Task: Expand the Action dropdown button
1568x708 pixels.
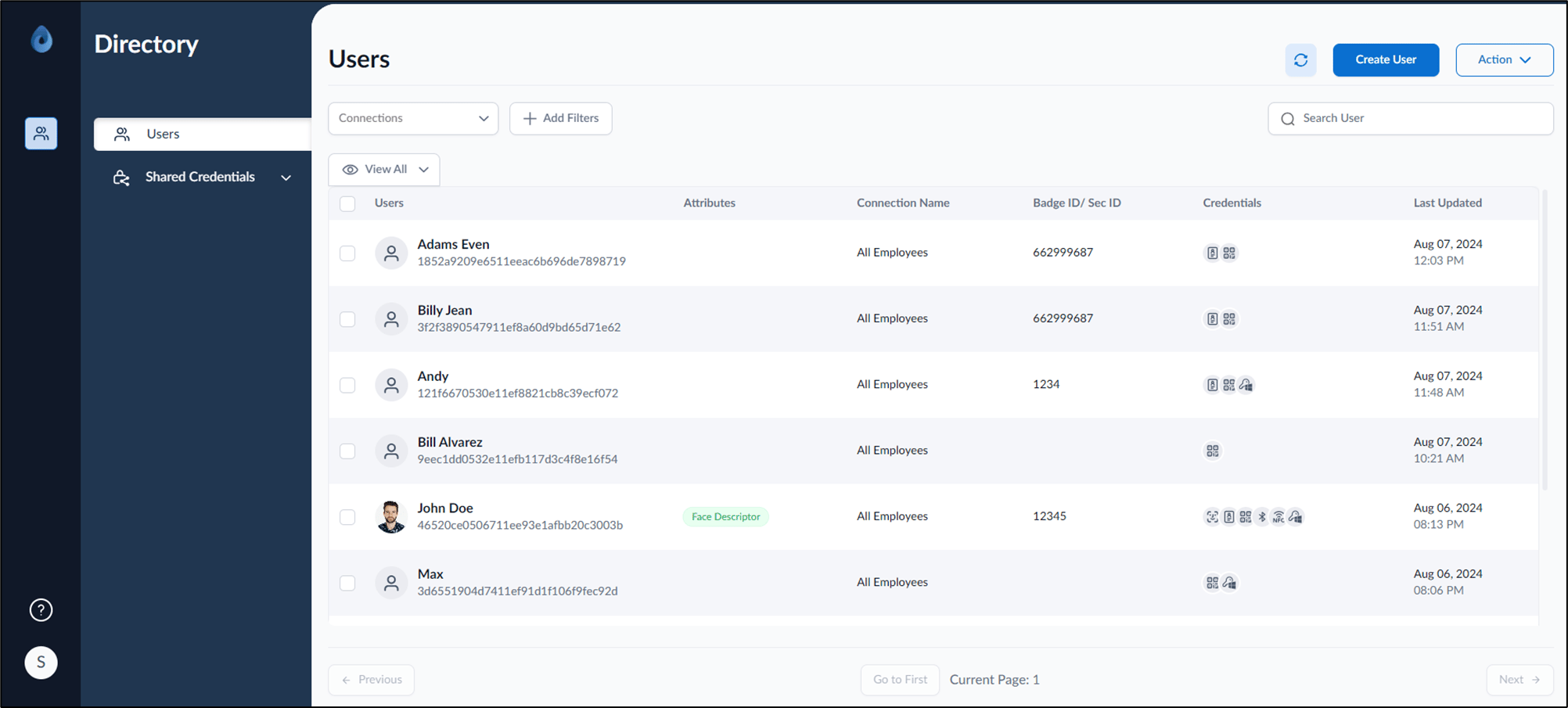Action: click(1504, 60)
